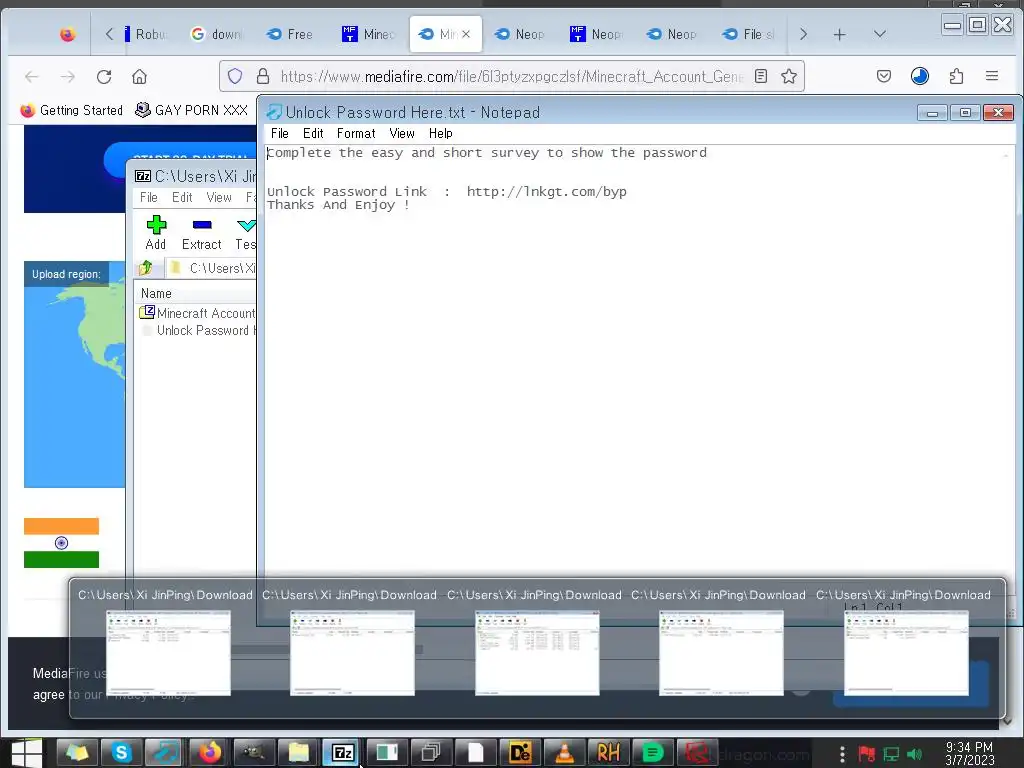Click the blue profile icon in Firefox toolbar
Image resolution: width=1024 pixels, height=768 pixels.
[x=920, y=76]
